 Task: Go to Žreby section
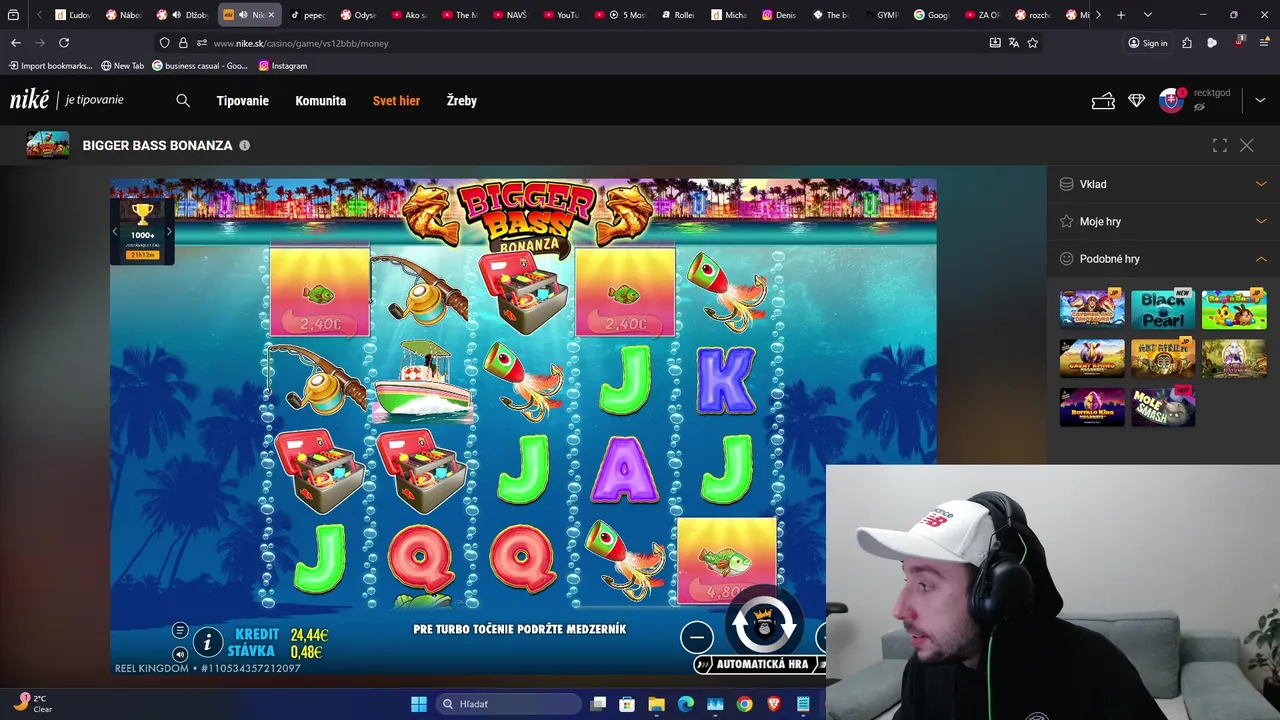pos(462,101)
